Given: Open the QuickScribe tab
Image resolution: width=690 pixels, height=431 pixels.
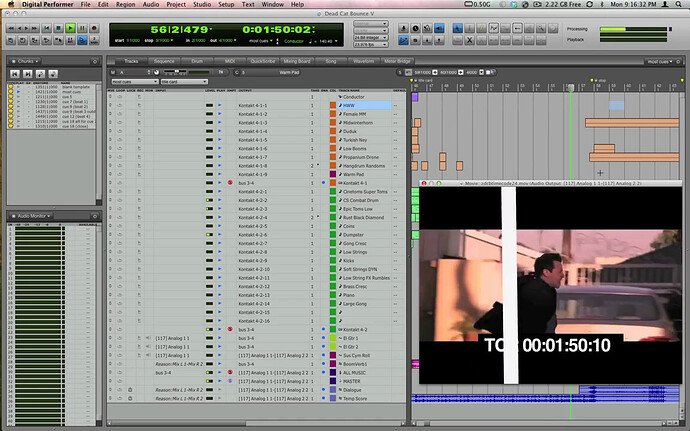Looking at the screenshot, I should [263, 61].
